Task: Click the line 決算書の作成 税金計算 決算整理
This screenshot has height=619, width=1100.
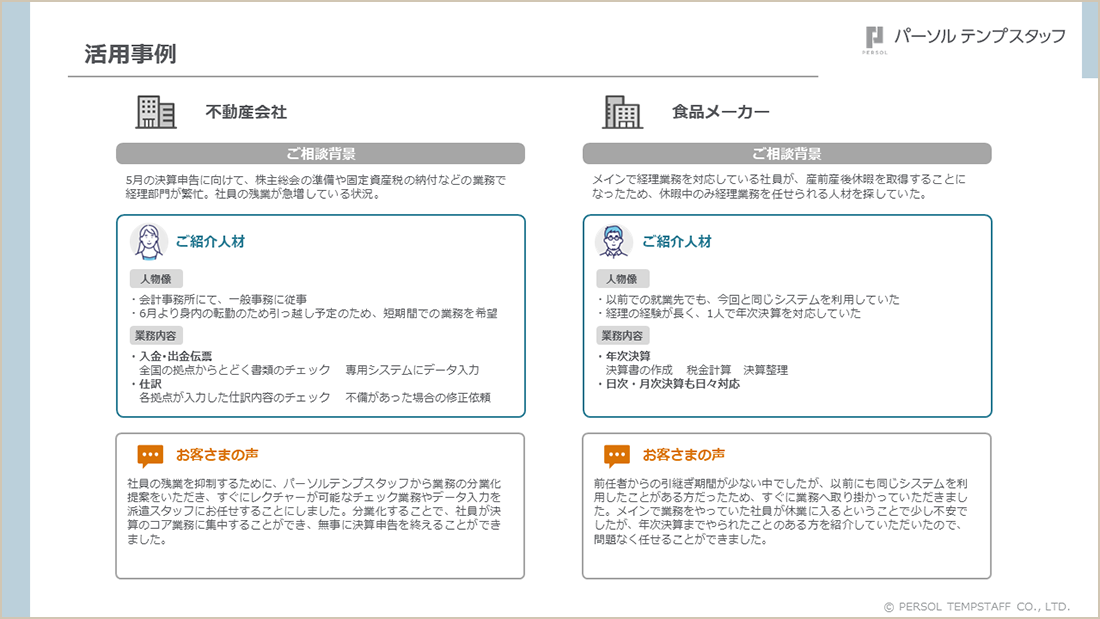Action: click(x=697, y=370)
